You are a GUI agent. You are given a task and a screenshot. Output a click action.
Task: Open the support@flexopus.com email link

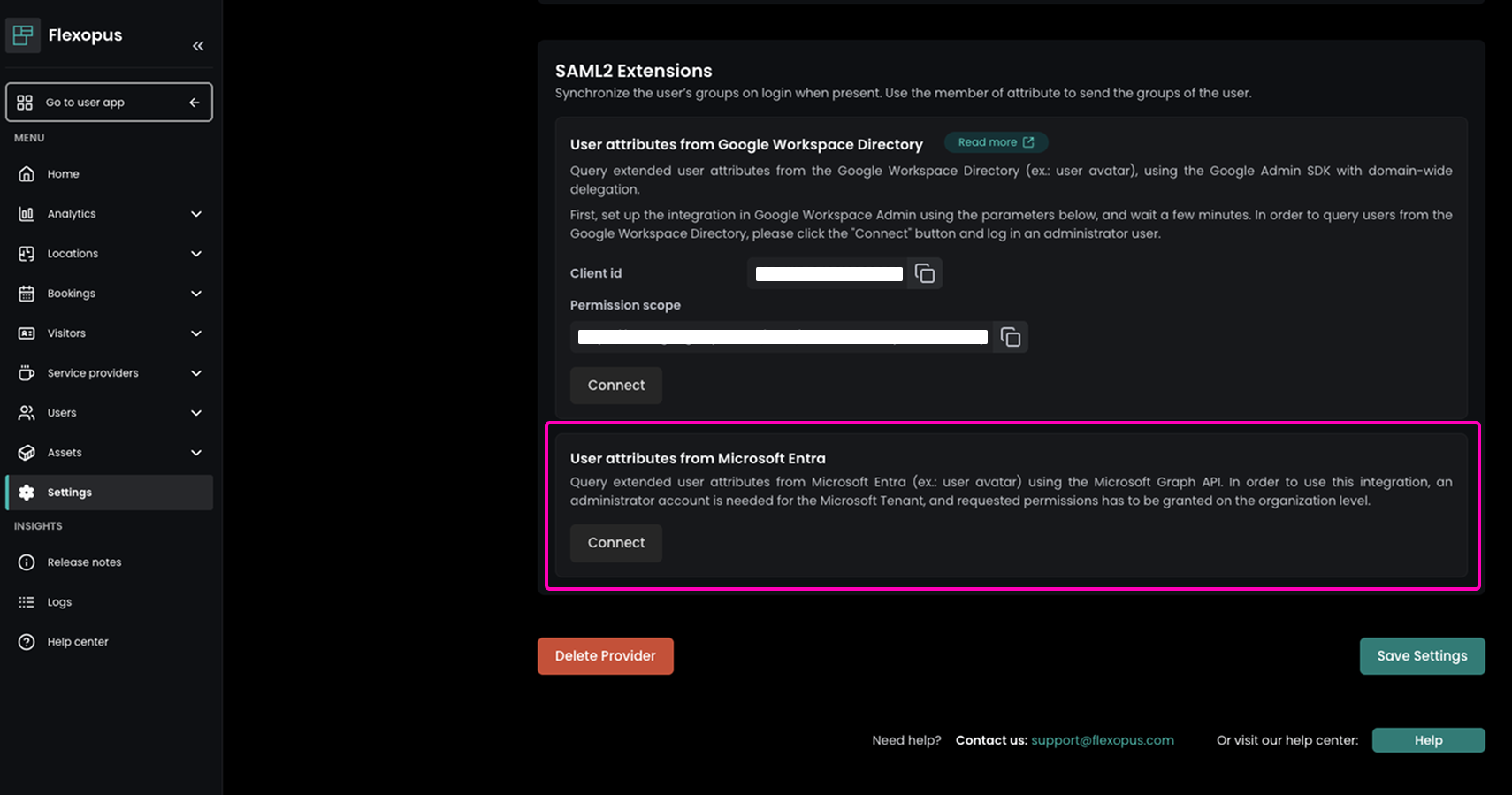point(1102,740)
